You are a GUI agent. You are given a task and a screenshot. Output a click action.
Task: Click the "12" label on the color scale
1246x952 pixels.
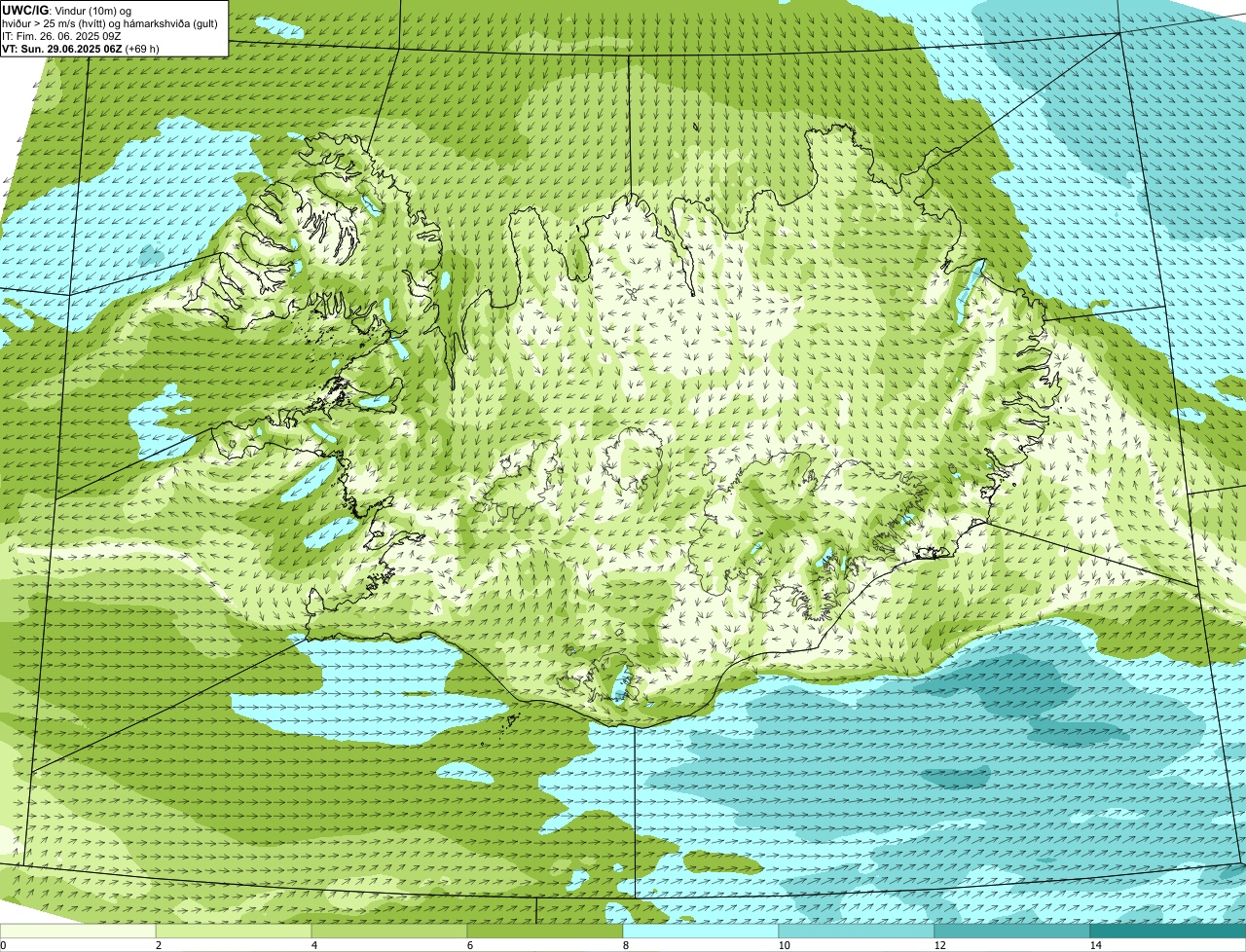point(939,945)
